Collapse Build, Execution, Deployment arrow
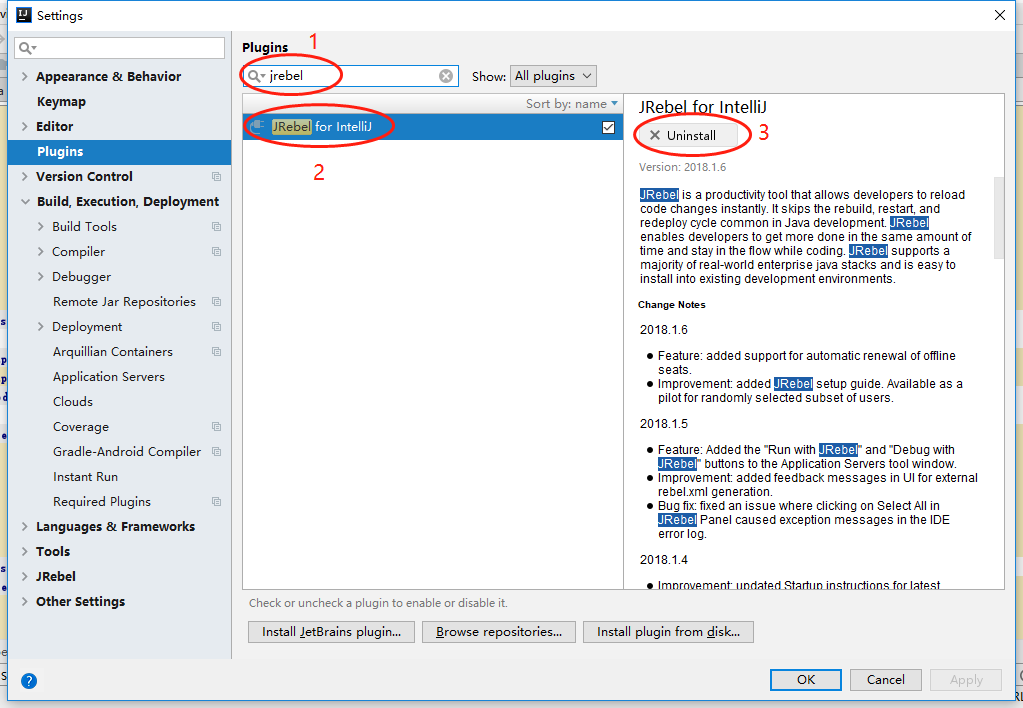The height and width of the screenshot is (708, 1023). click(x=25, y=202)
